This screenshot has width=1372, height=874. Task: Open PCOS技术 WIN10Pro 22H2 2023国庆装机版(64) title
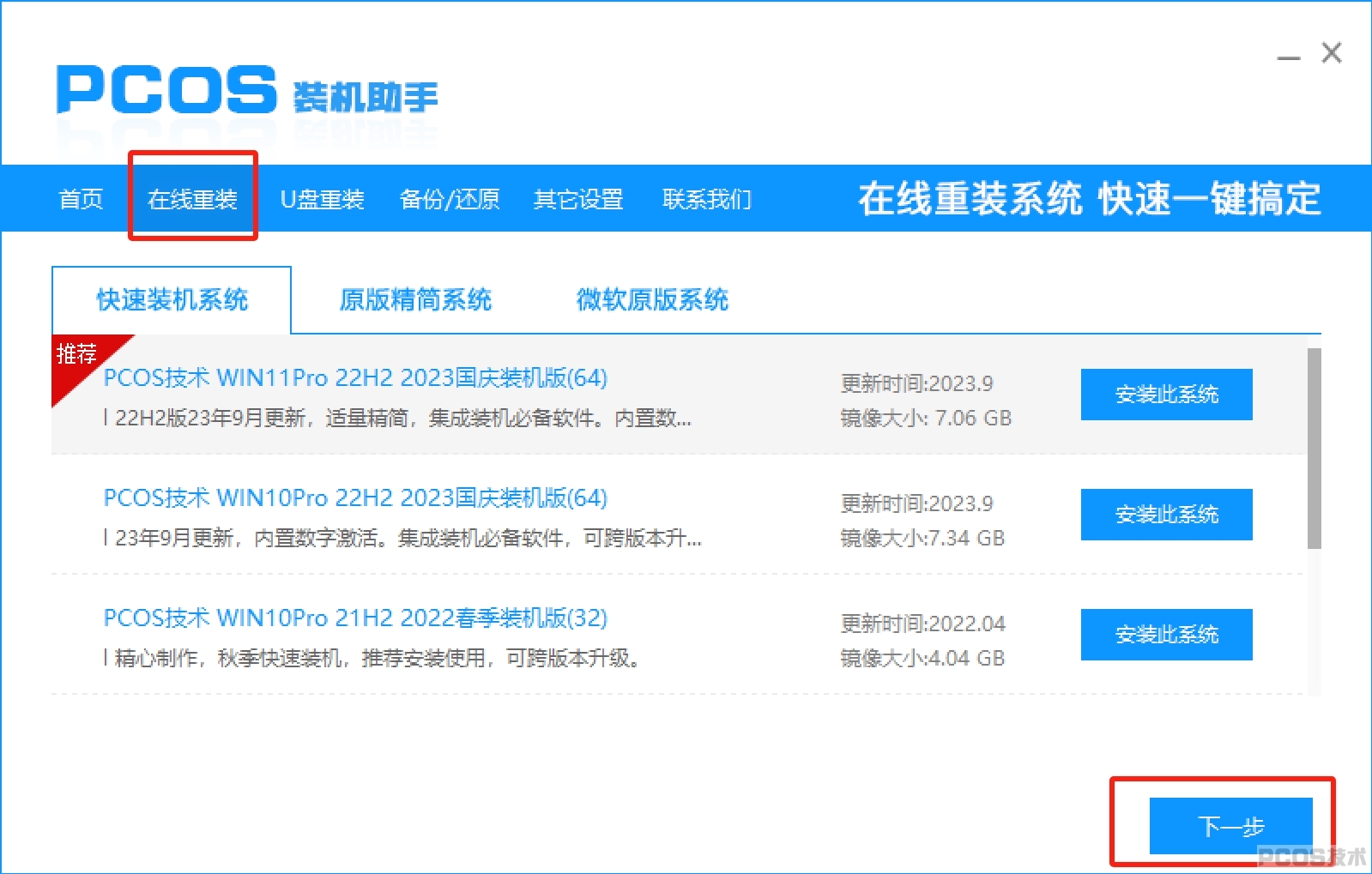pyautogui.click(x=355, y=498)
